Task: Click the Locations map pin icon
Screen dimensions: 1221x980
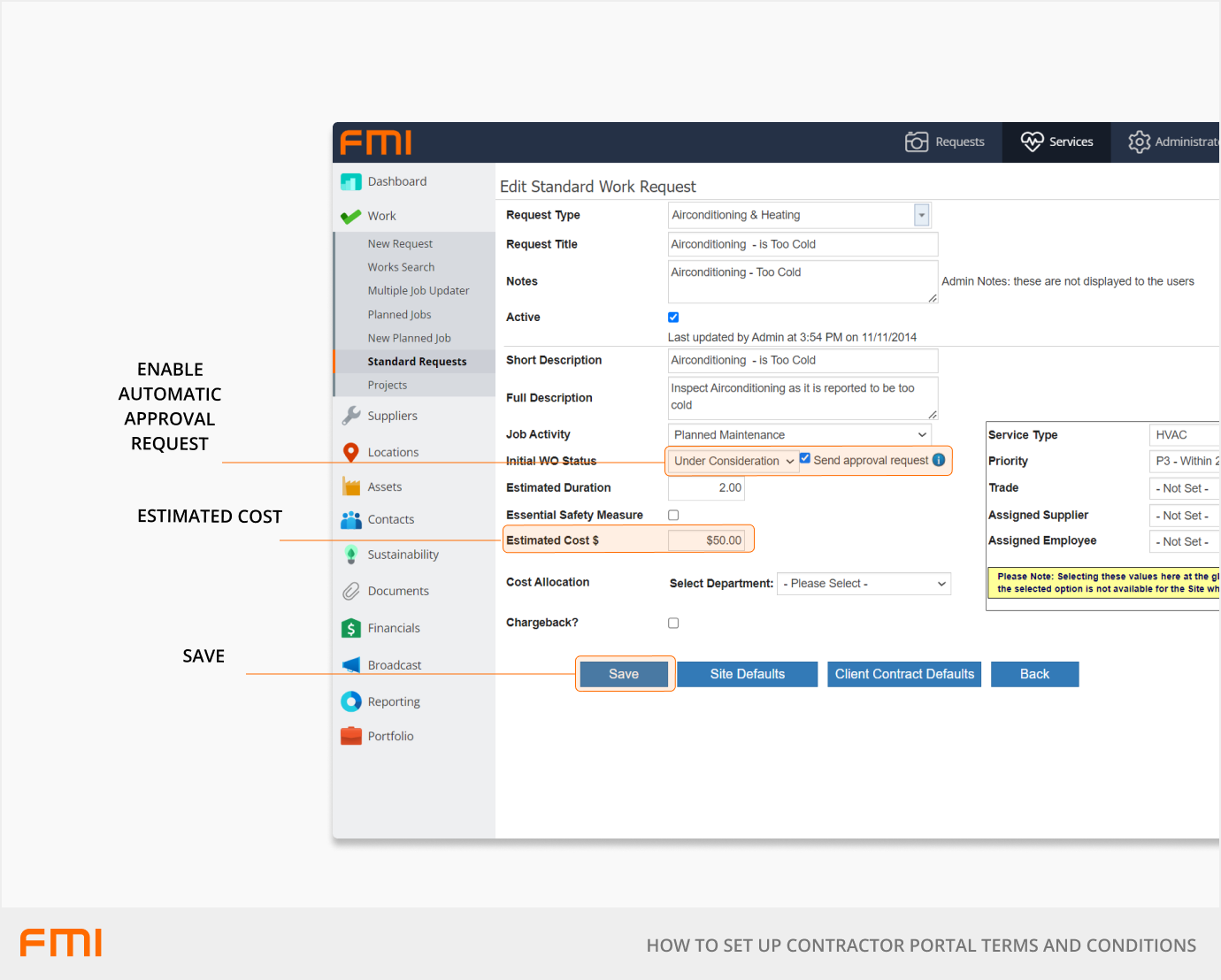Action: coord(351,452)
